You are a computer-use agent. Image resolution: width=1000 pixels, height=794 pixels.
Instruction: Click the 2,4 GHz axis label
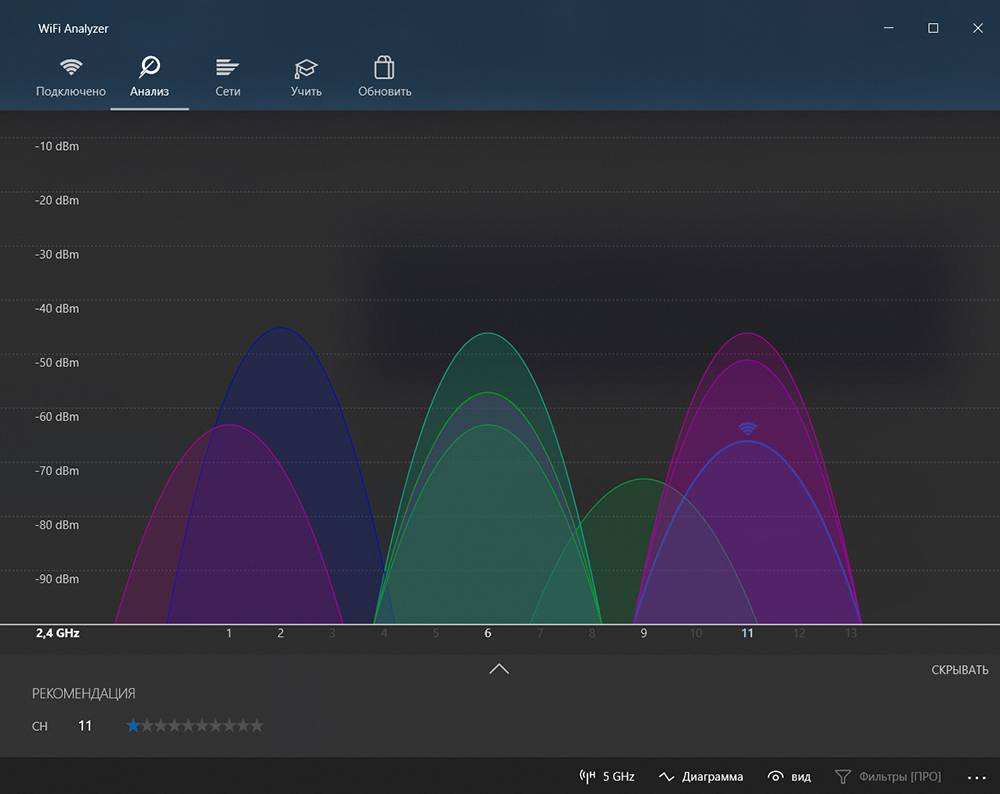coord(57,633)
